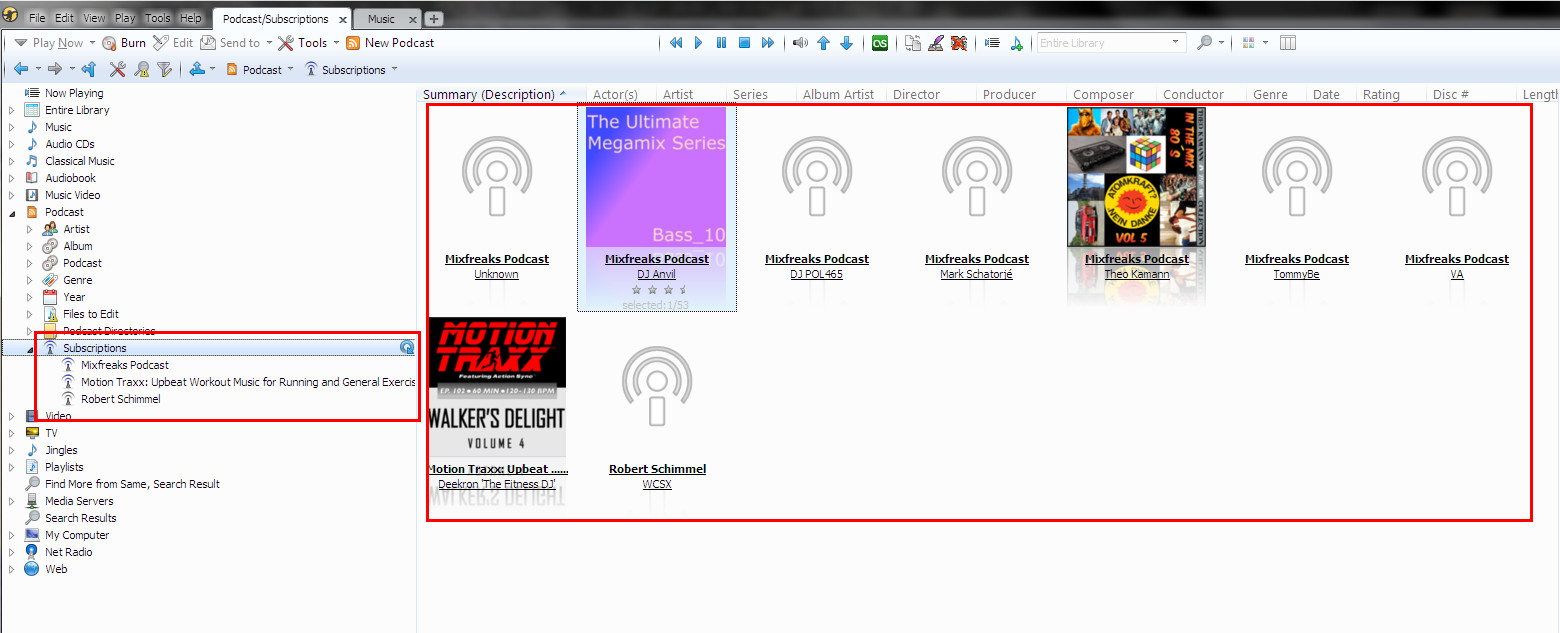Click the New Podcast toolbar button
Viewport: 1560px width, 633px height.
coord(390,43)
